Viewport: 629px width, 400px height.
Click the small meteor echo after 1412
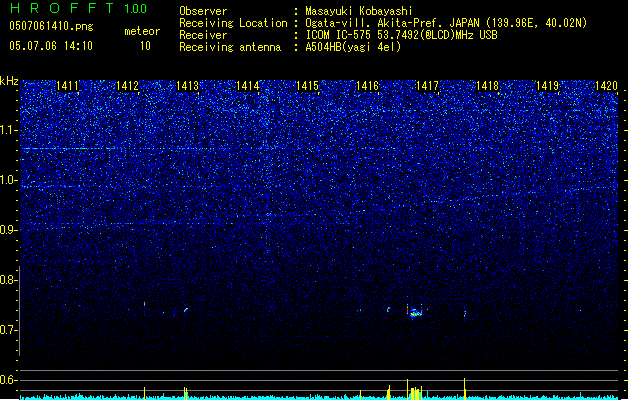pos(144,304)
